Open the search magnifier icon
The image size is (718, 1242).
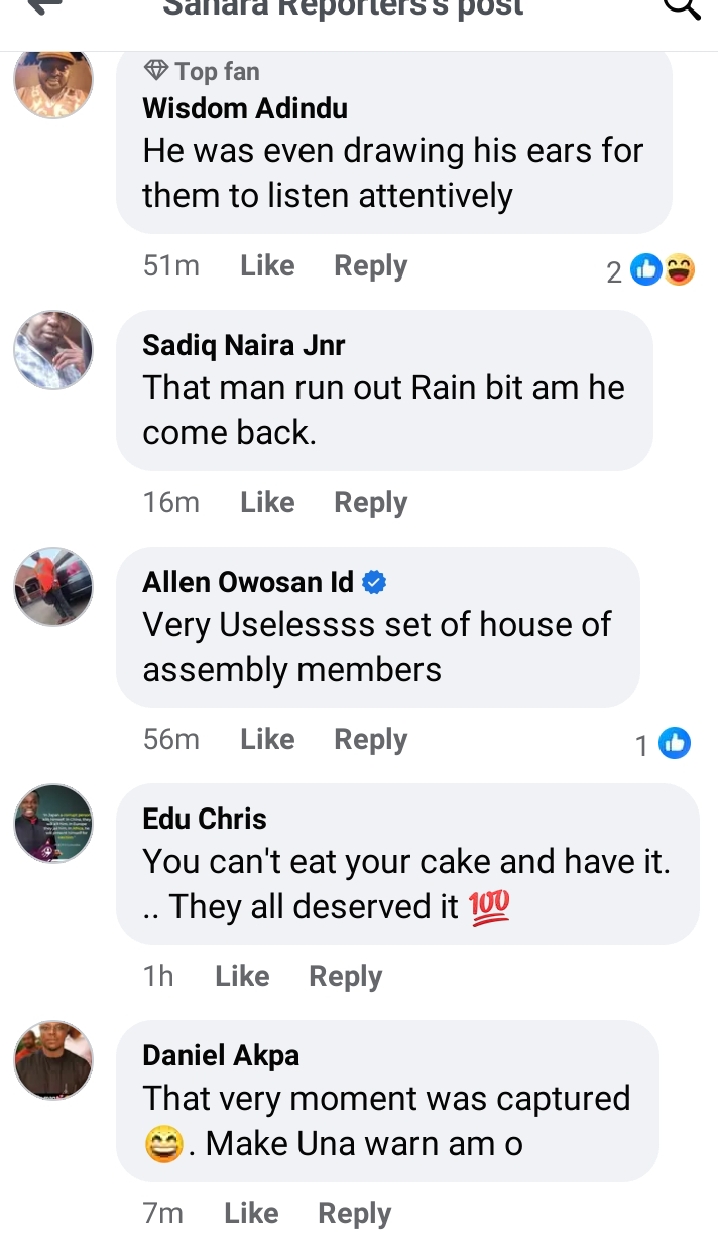coord(683,6)
